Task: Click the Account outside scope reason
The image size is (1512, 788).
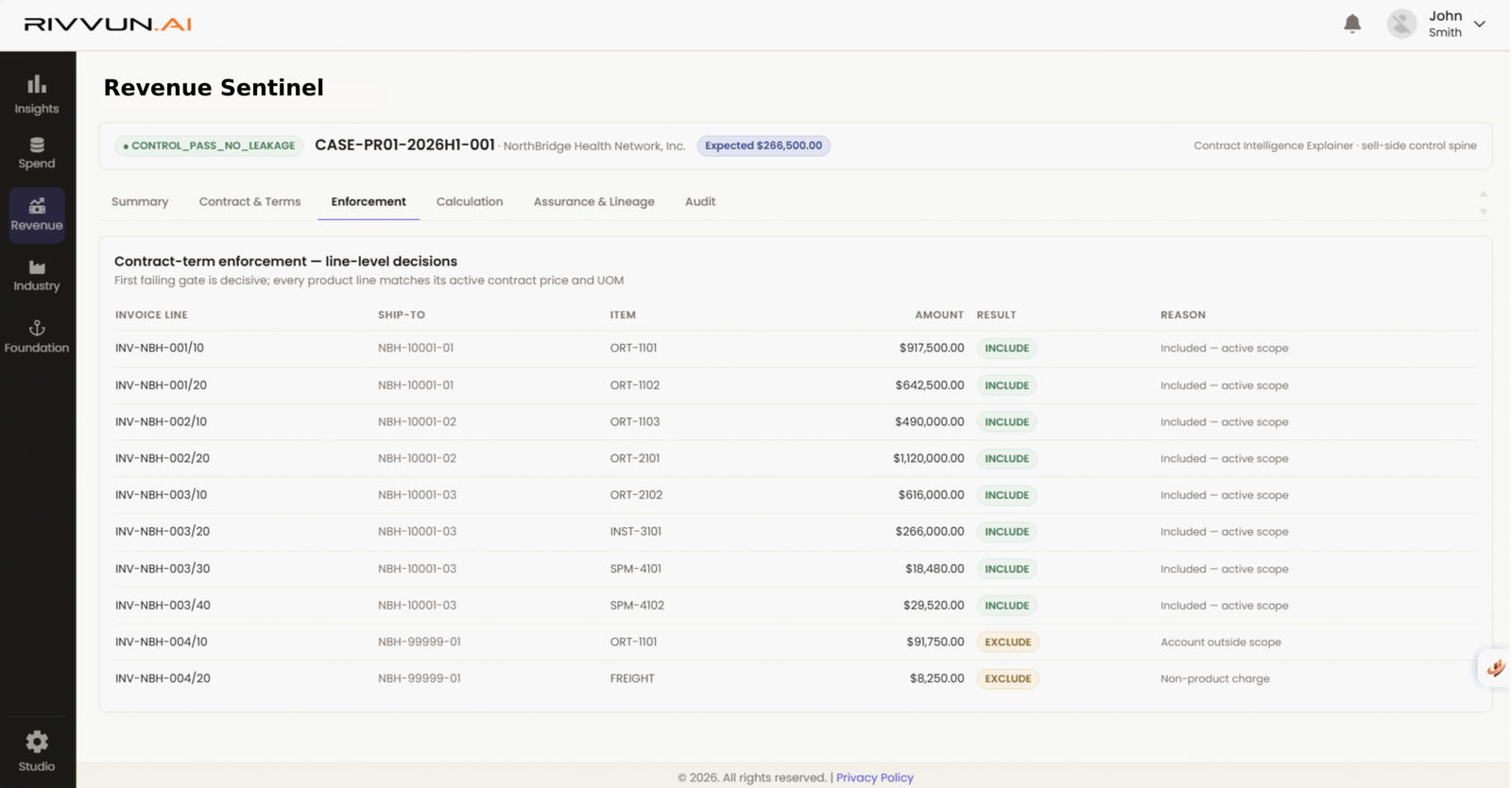Action: click(x=1221, y=642)
